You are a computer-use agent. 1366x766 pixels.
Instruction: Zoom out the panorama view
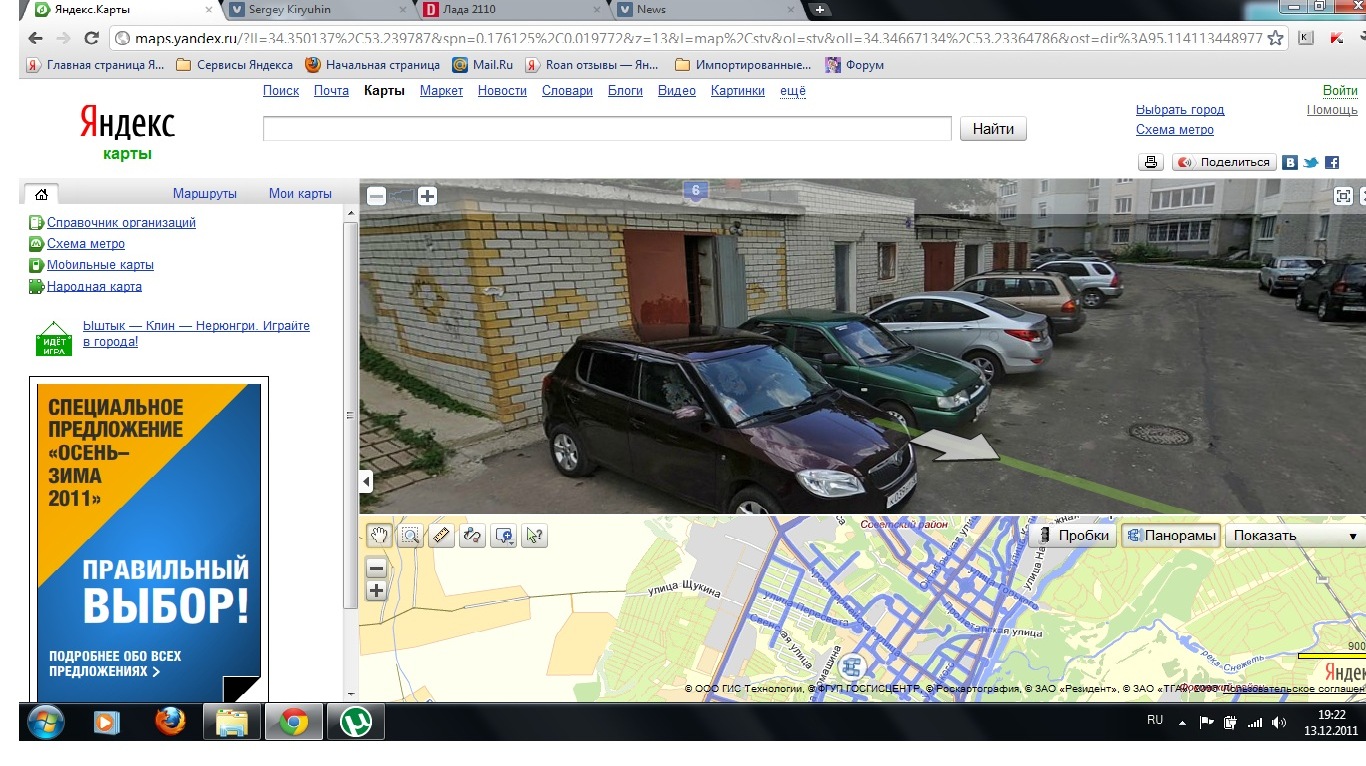pos(376,196)
